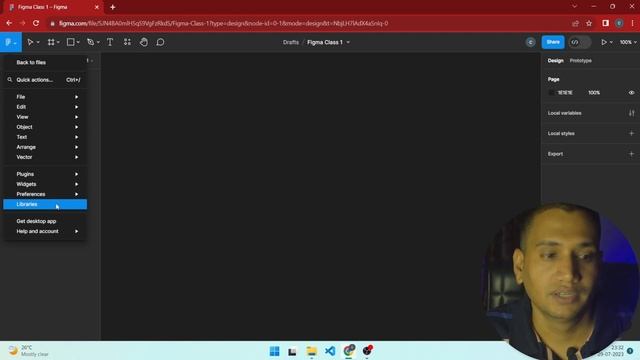This screenshot has height=360, width=640.
Task: Click the user avatar in Figma toolbar
Action: pyautogui.click(x=530, y=42)
